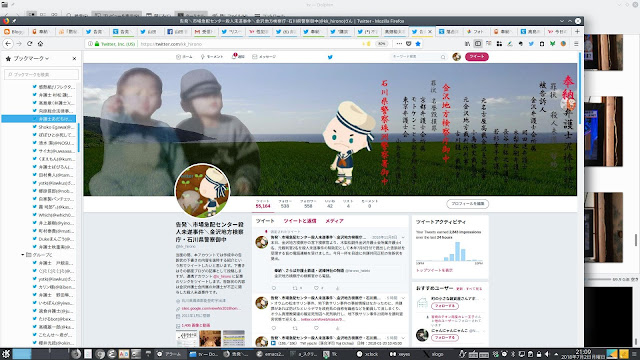Viewport: 640px width, 360px height.
Task: Click プロフィールを編集 button
Action: (467, 204)
